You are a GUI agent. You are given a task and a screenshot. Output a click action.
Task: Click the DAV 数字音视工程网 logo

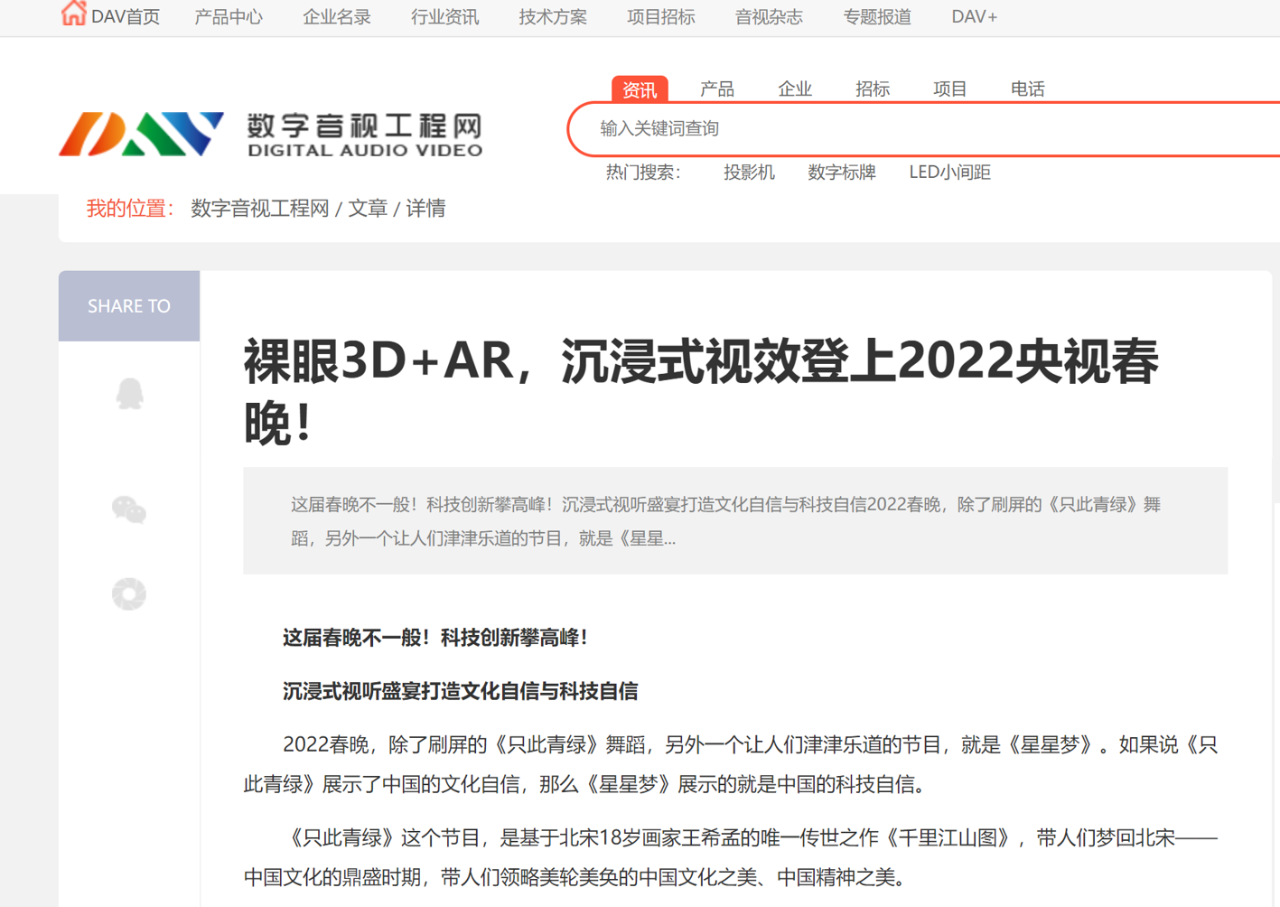coord(270,131)
